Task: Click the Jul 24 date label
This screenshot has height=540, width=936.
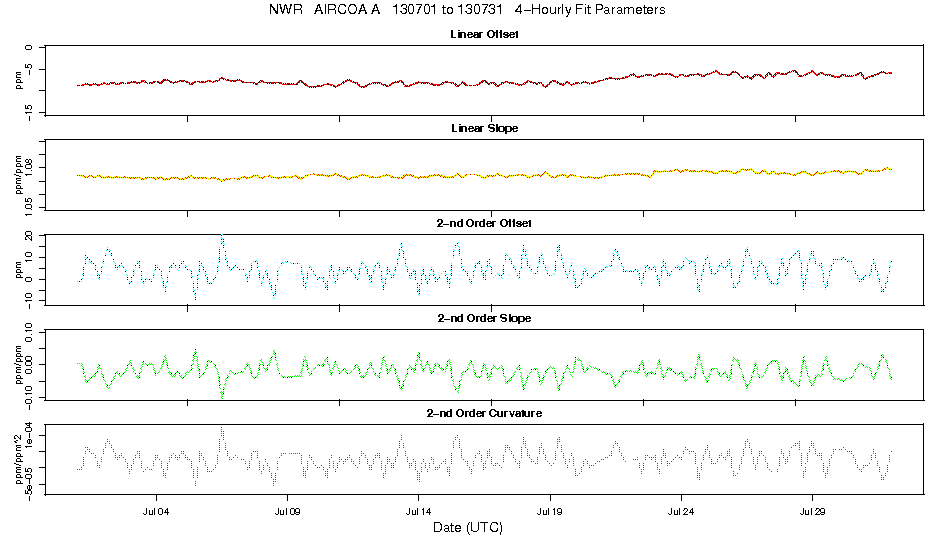Action: (681, 511)
